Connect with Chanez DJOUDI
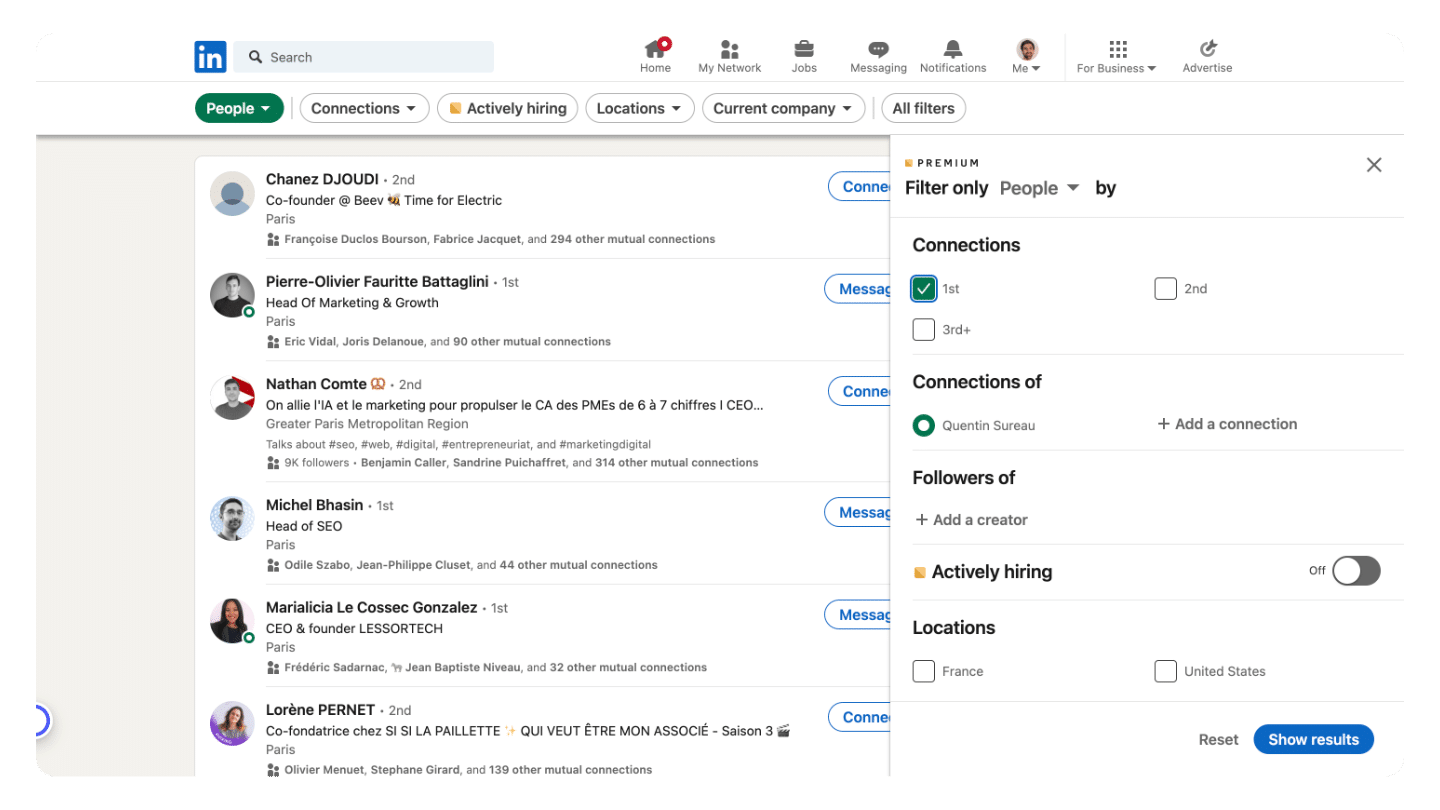 coord(860,186)
